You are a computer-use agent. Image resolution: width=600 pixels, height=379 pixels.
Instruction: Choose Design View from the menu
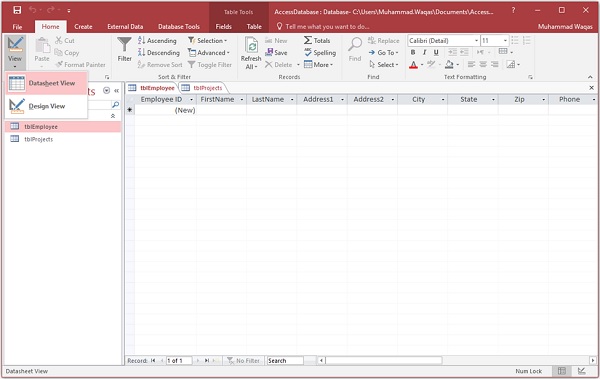point(47,106)
